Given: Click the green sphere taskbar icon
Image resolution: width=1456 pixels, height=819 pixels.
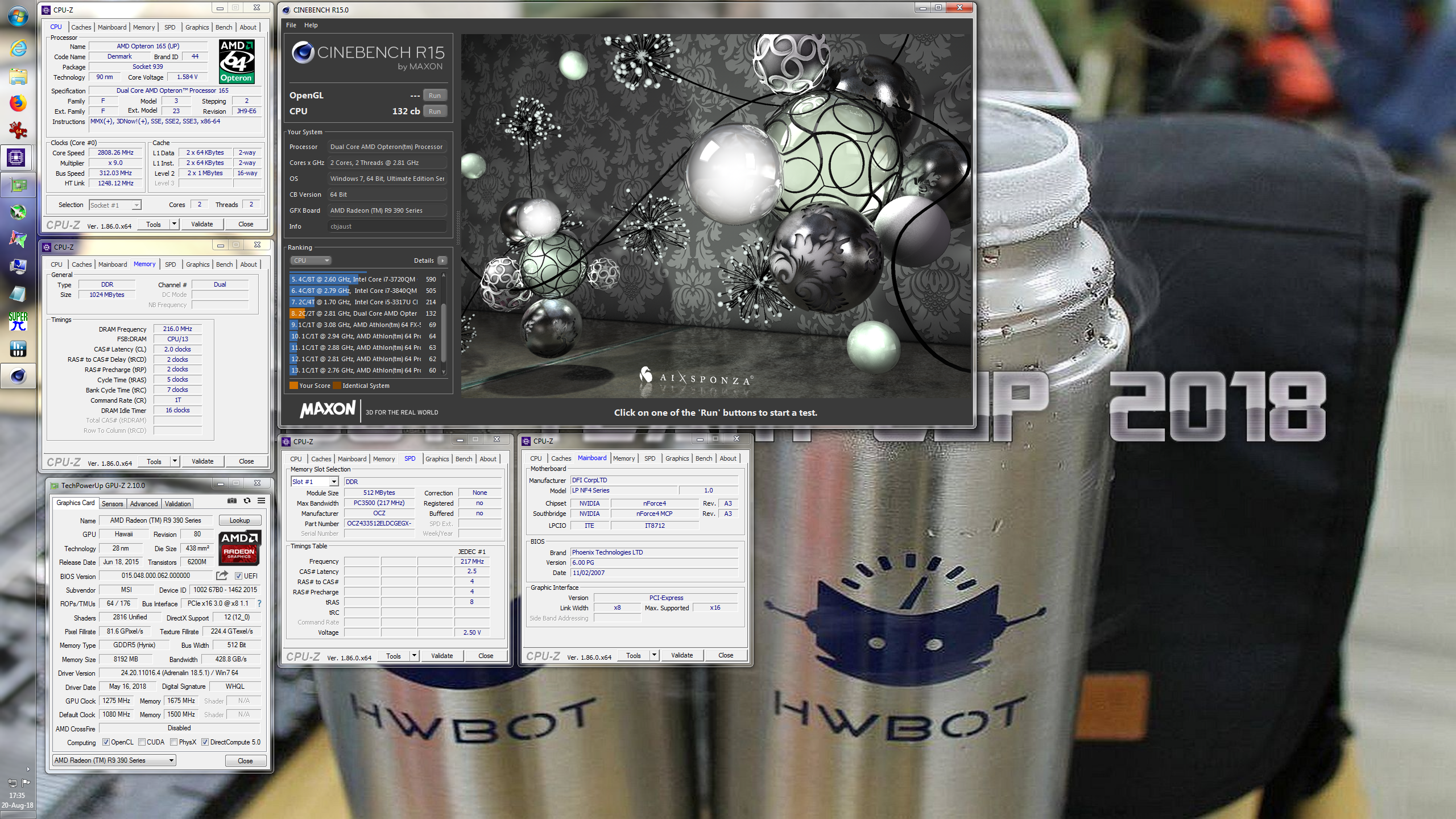Looking at the screenshot, I should pyautogui.click(x=18, y=212).
